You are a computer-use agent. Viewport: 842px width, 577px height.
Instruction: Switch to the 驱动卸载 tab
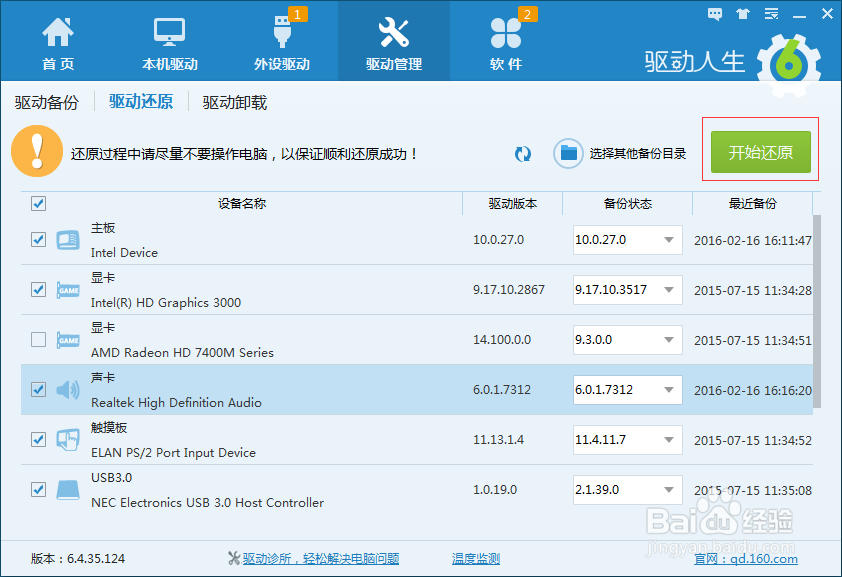pyautogui.click(x=235, y=102)
